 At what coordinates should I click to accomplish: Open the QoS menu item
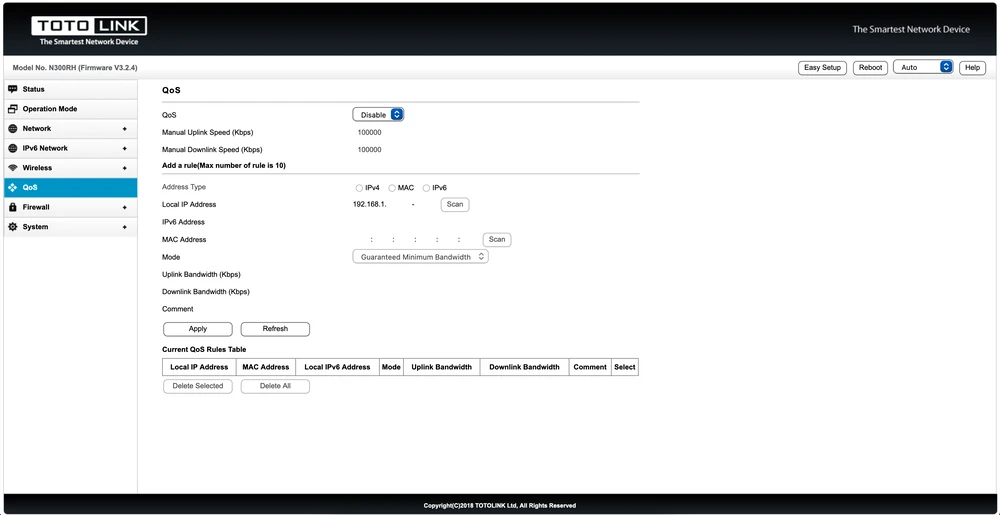click(30, 187)
